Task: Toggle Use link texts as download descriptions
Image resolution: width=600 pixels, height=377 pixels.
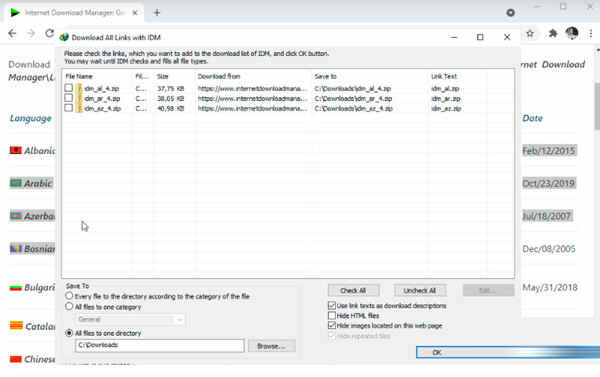Action: [332, 305]
